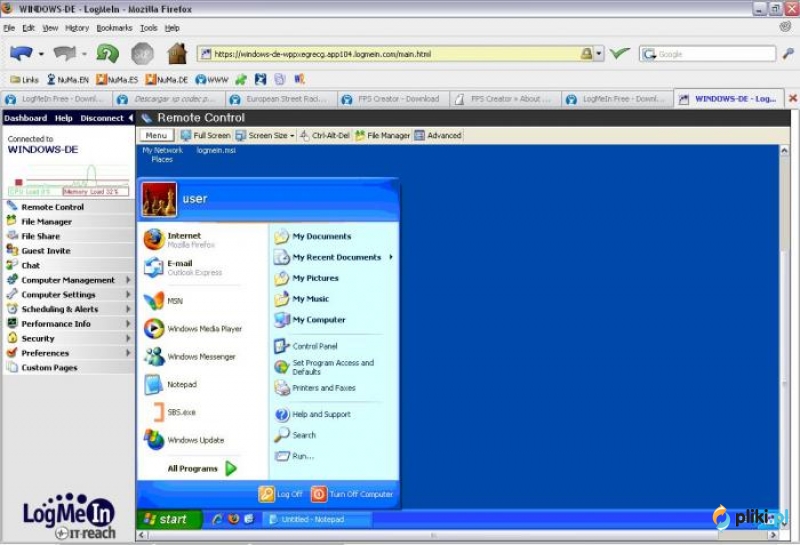Open the Tools menu
This screenshot has height=545, width=800.
[148, 28]
